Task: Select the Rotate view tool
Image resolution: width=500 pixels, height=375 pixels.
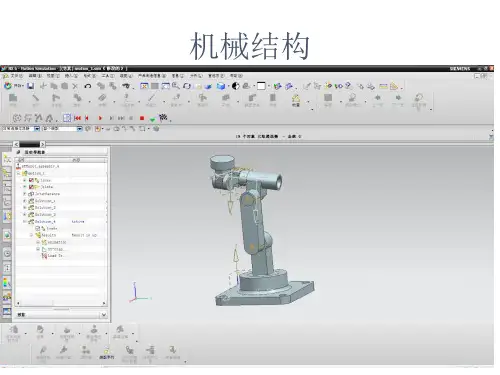Action: point(187,86)
